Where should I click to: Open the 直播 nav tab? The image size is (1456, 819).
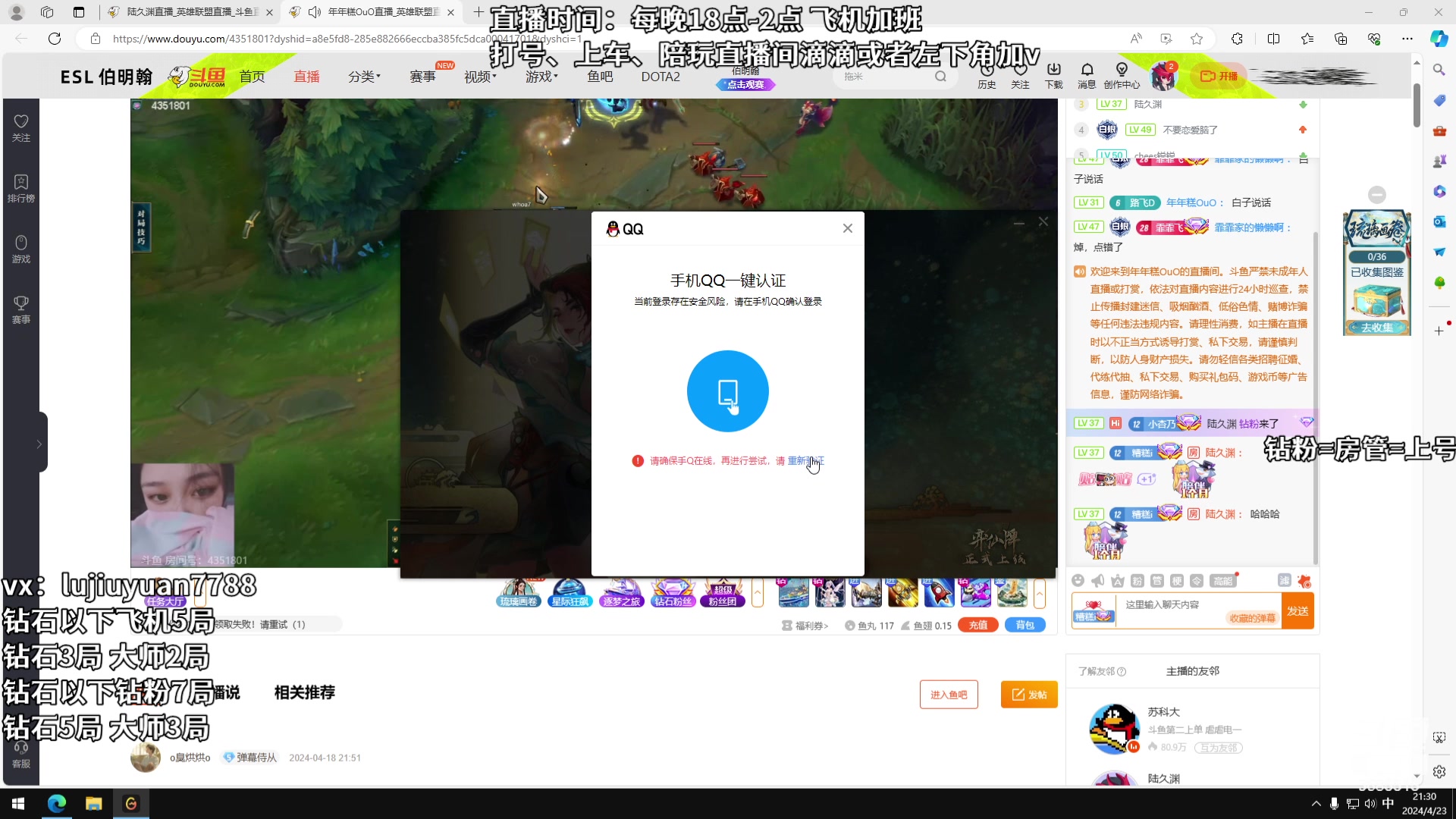[x=307, y=77]
